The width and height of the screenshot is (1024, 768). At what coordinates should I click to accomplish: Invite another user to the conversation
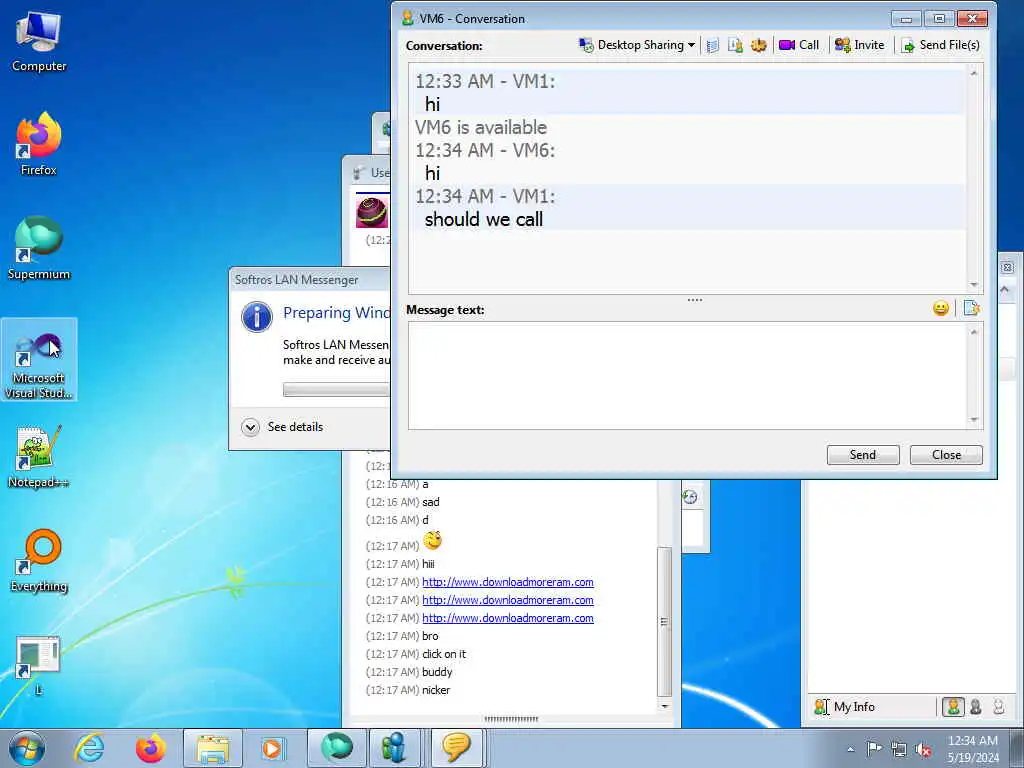coord(859,45)
